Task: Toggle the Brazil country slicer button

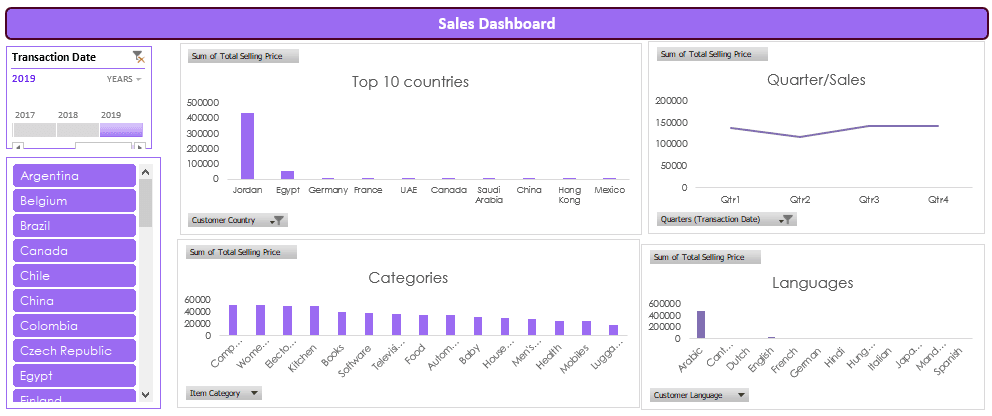Action: (74, 226)
